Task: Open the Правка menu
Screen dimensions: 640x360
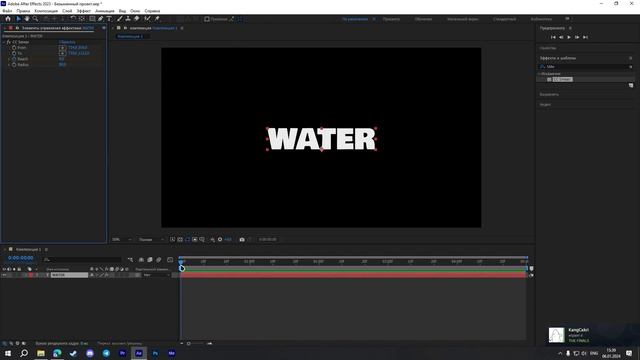Action: pyautogui.click(x=23, y=11)
